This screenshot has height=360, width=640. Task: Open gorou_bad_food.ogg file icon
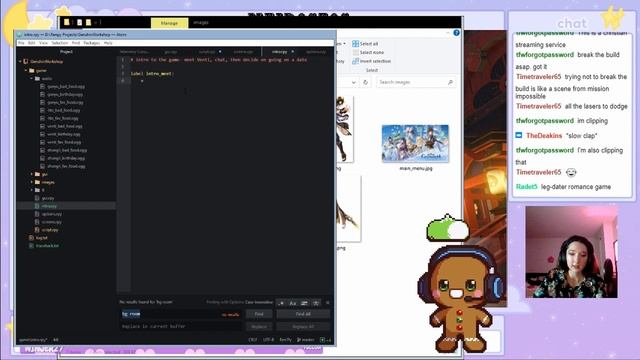42,87
